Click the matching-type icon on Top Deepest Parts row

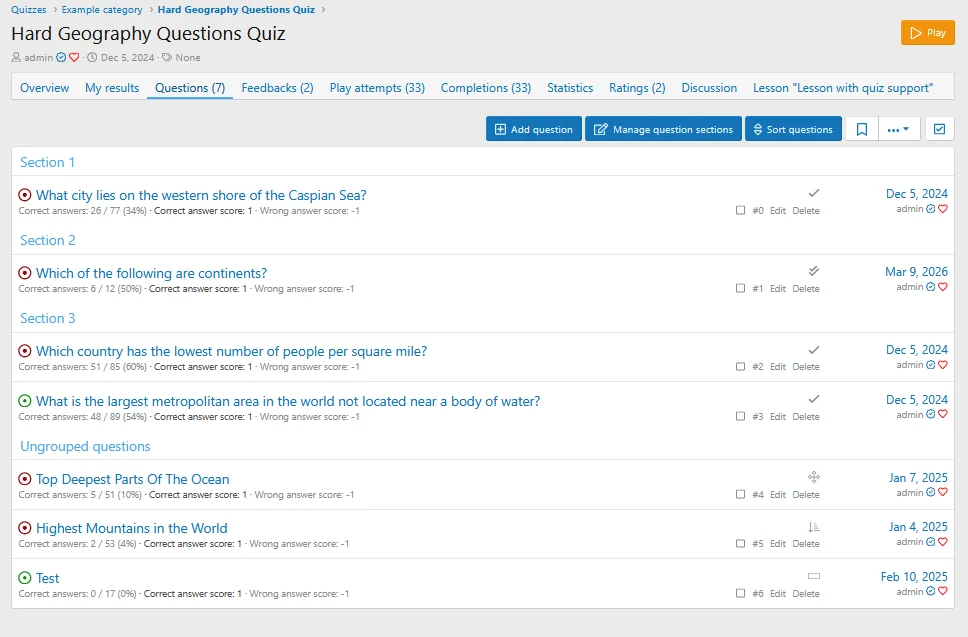(814, 477)
